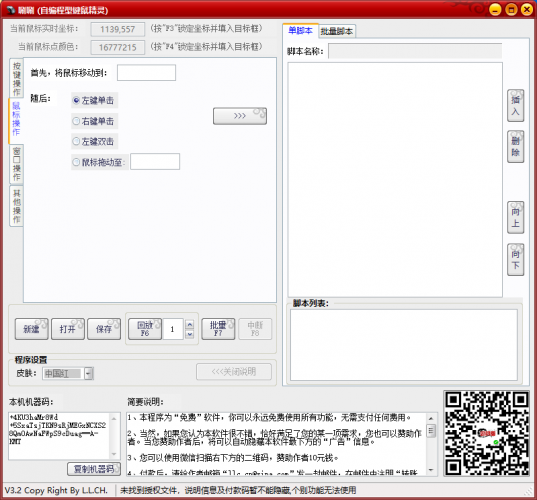Viewport: 537px width, 500px height.
Task: Click the 简要说明 scrollbar thumb
Action: (x=431, y=431)
